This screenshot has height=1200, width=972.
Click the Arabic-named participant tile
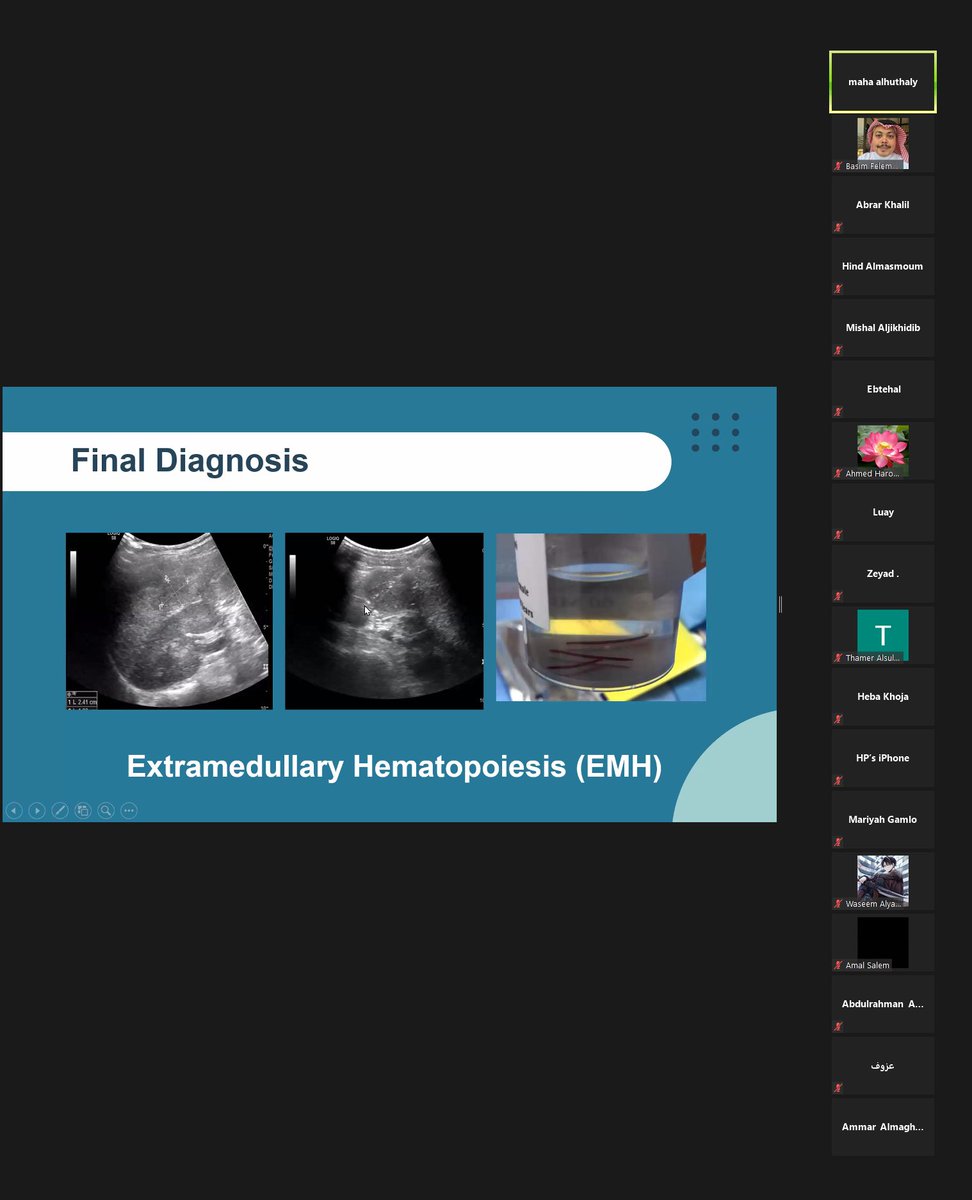point(883,1066)
